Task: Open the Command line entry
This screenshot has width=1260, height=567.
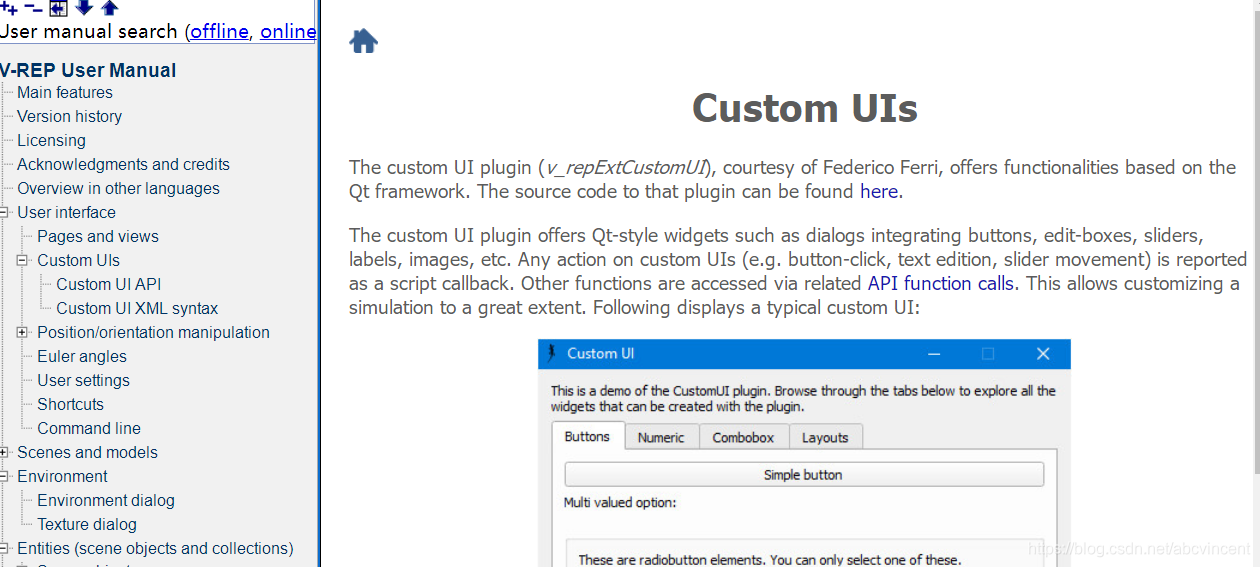Action: point(89,428)
